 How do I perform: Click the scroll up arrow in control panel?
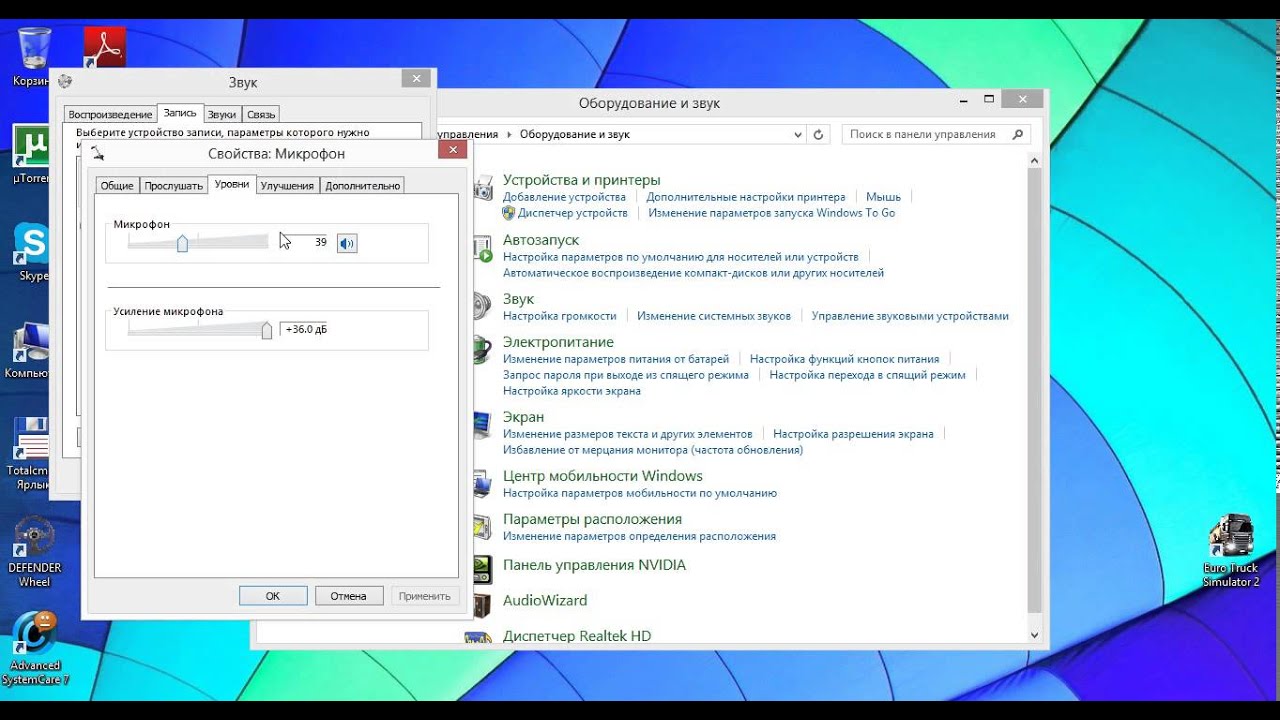click(x=1034, y=159)
